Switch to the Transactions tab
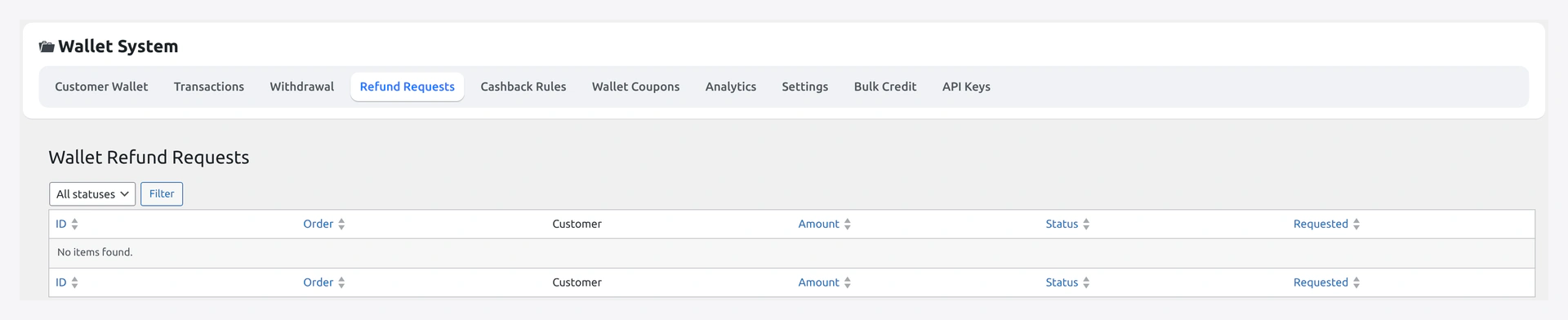This screenshot has height=320, width=1568. 209,87
